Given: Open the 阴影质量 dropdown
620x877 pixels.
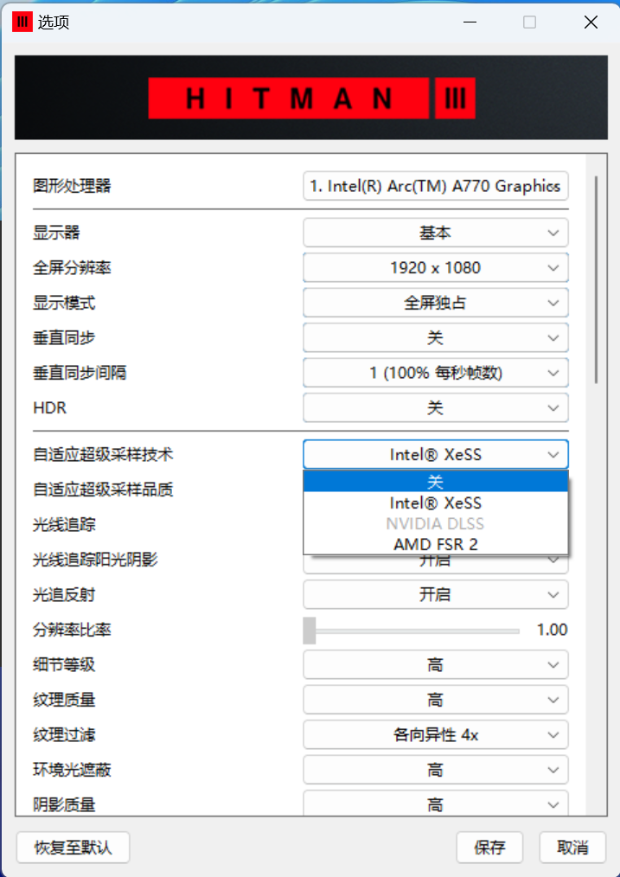Looking at the screenshot, I should pyautogui.click(x=436, y=804).
